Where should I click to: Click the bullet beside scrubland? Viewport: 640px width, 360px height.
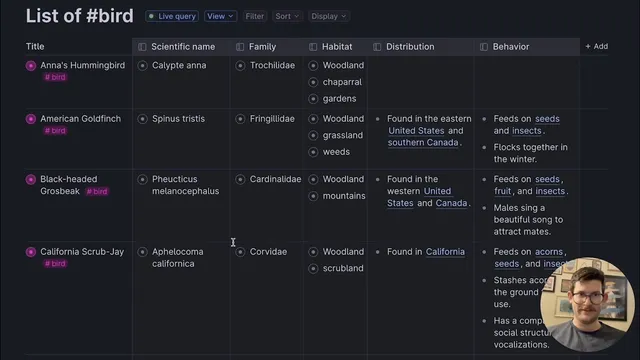click(313, 268)
